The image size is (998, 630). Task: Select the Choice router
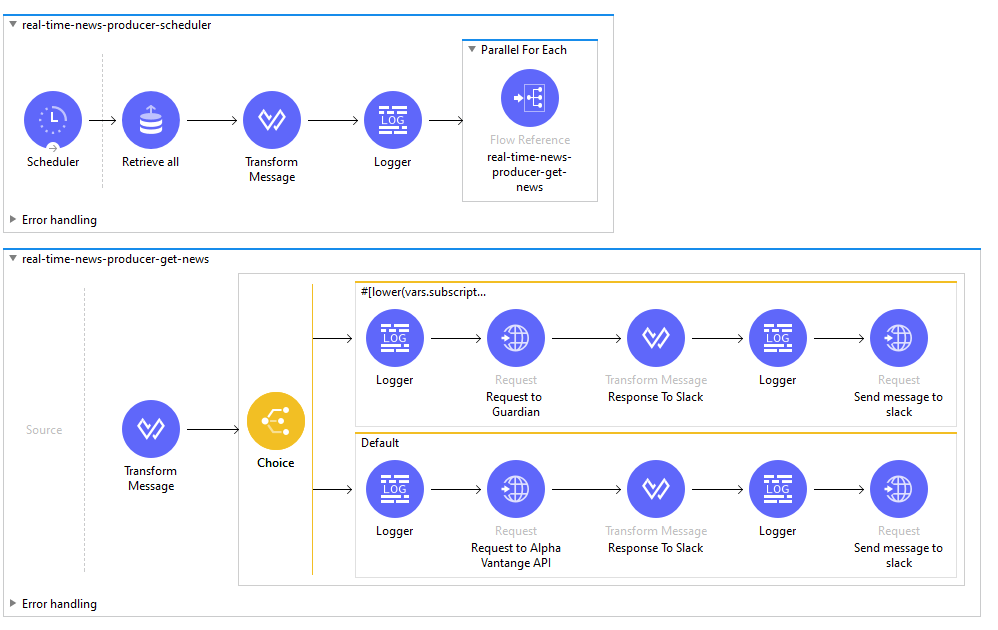click(275, 421)
